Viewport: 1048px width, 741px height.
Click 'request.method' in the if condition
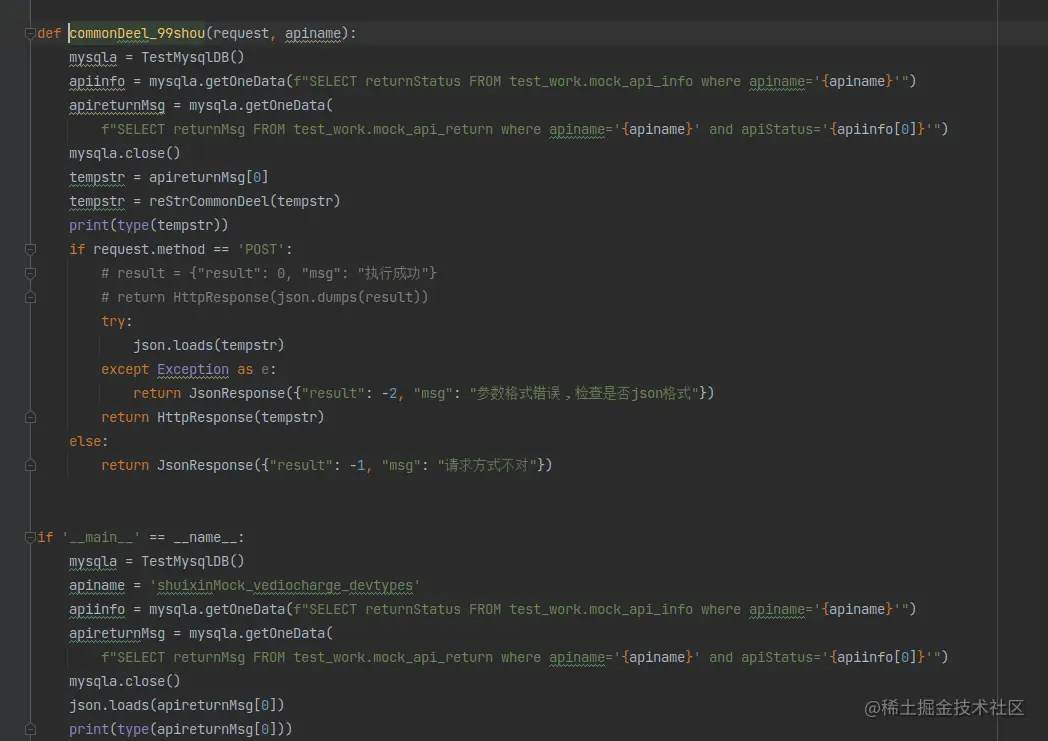(x=149, y=249)
